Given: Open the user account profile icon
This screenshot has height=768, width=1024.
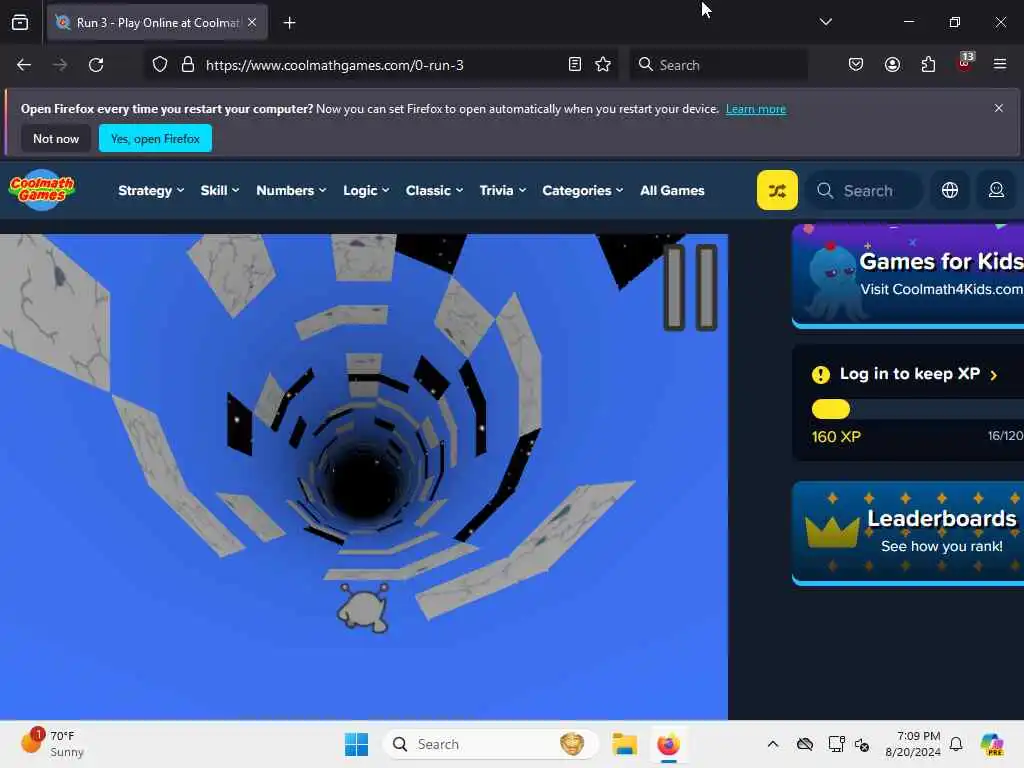Looking at the screenshot, I should pos(996,190).
